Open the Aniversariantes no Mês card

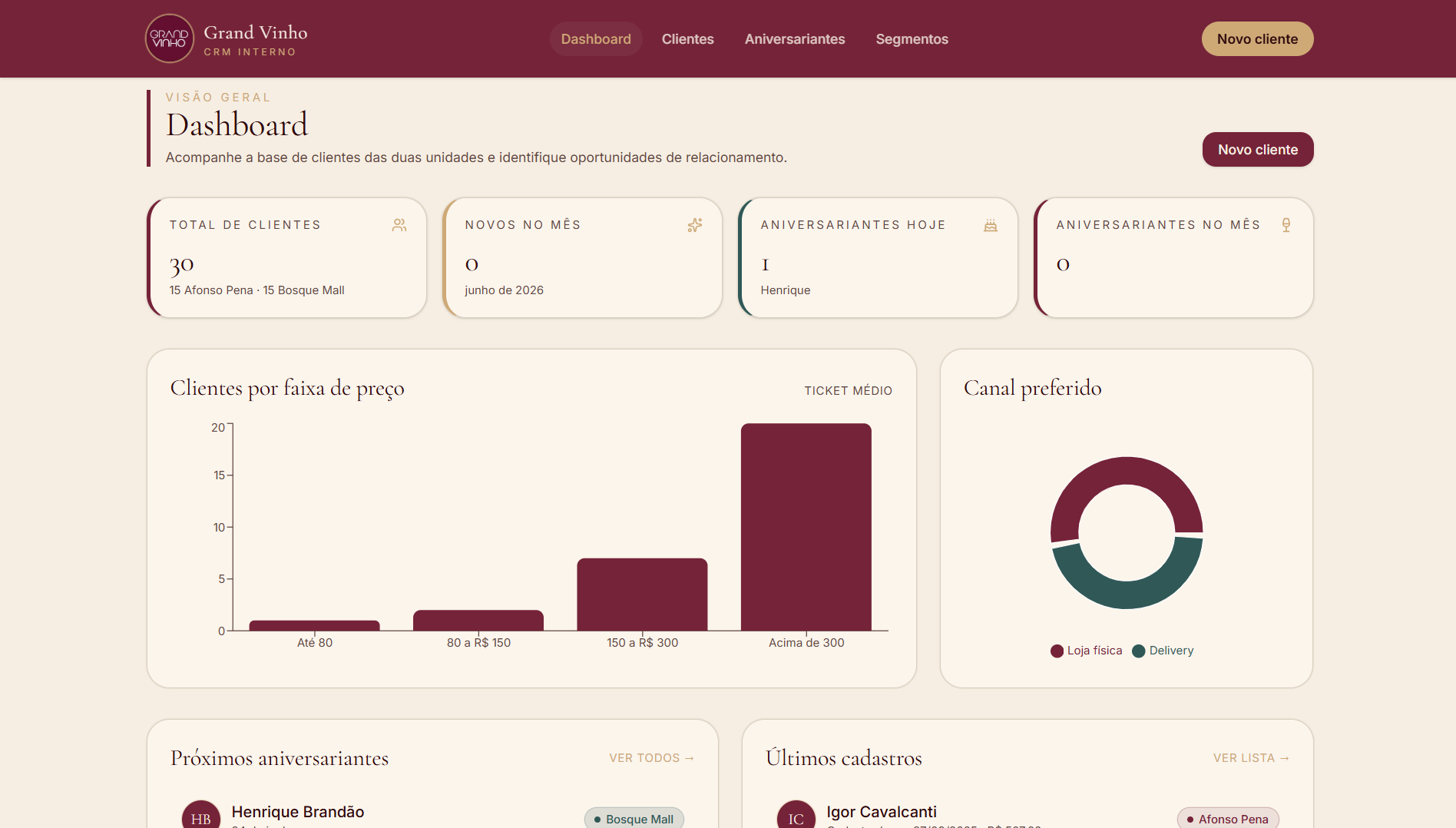click(1173, 258)
